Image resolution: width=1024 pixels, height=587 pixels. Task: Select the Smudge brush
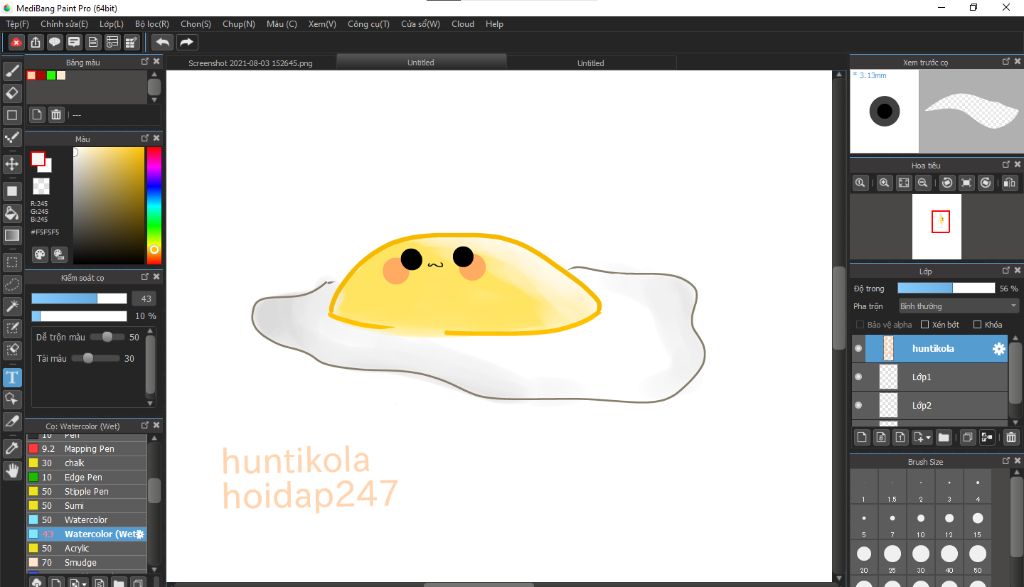click(x=86, y=563)
